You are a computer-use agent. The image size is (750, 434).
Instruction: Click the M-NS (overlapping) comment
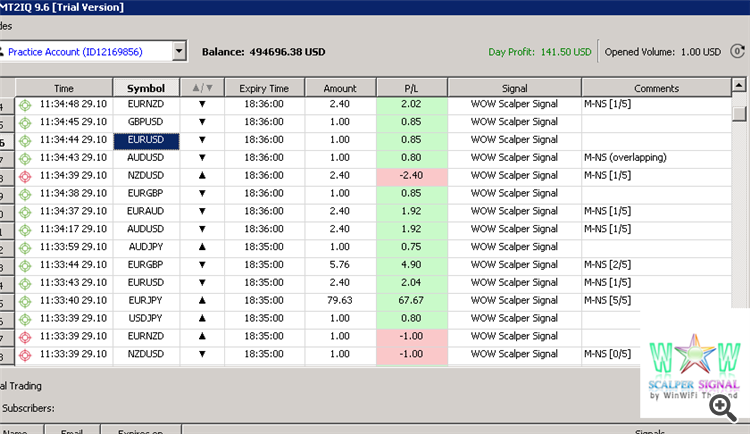point(625,157)
